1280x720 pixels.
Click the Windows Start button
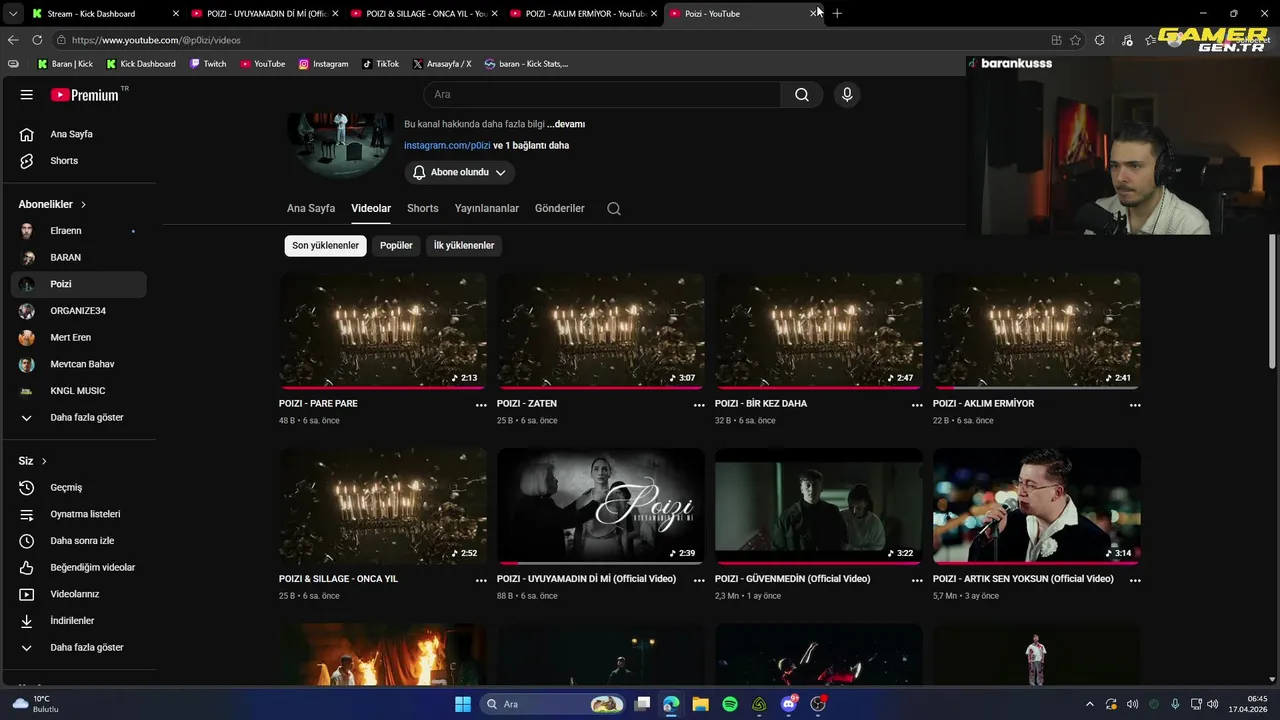463,704
